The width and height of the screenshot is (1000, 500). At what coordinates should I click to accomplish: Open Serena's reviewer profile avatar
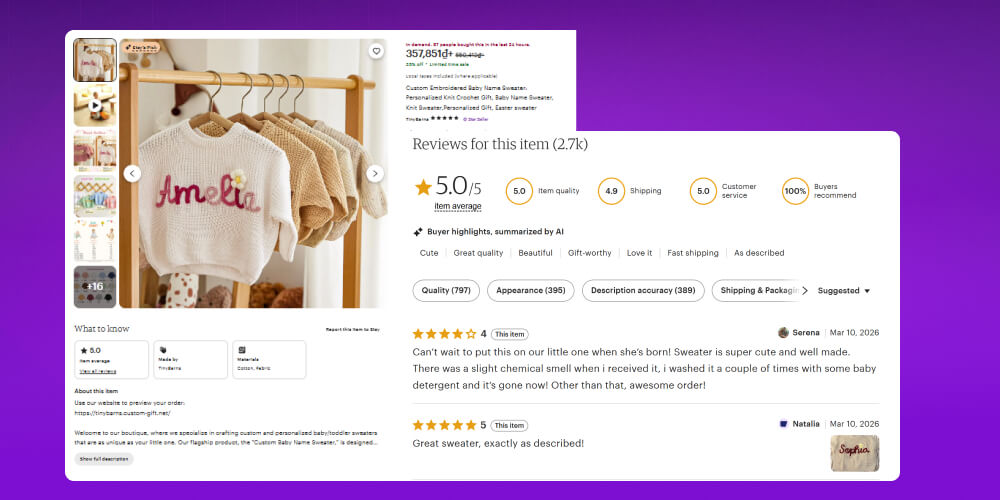tap(784, 332)
